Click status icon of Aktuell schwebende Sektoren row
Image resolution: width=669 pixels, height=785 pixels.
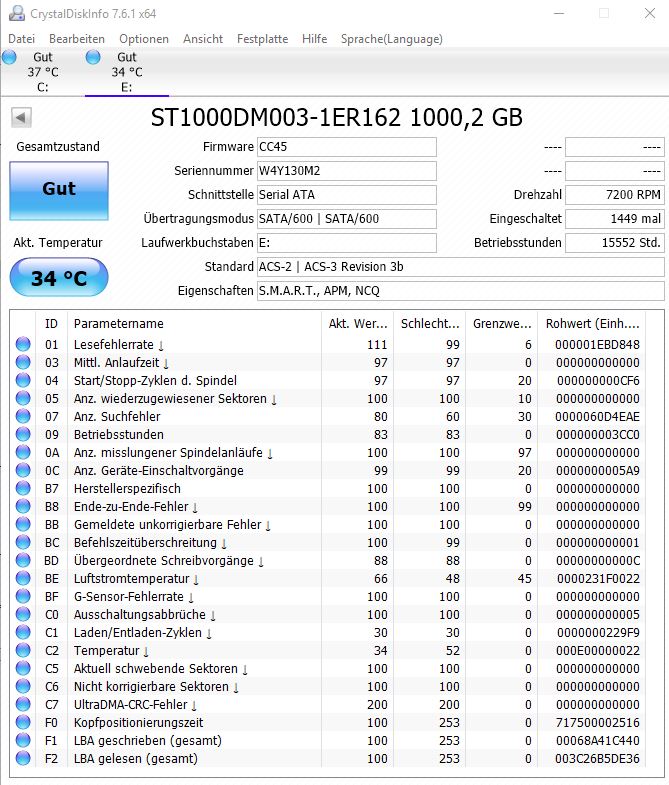pyautogui.click(x=23, y=669)
